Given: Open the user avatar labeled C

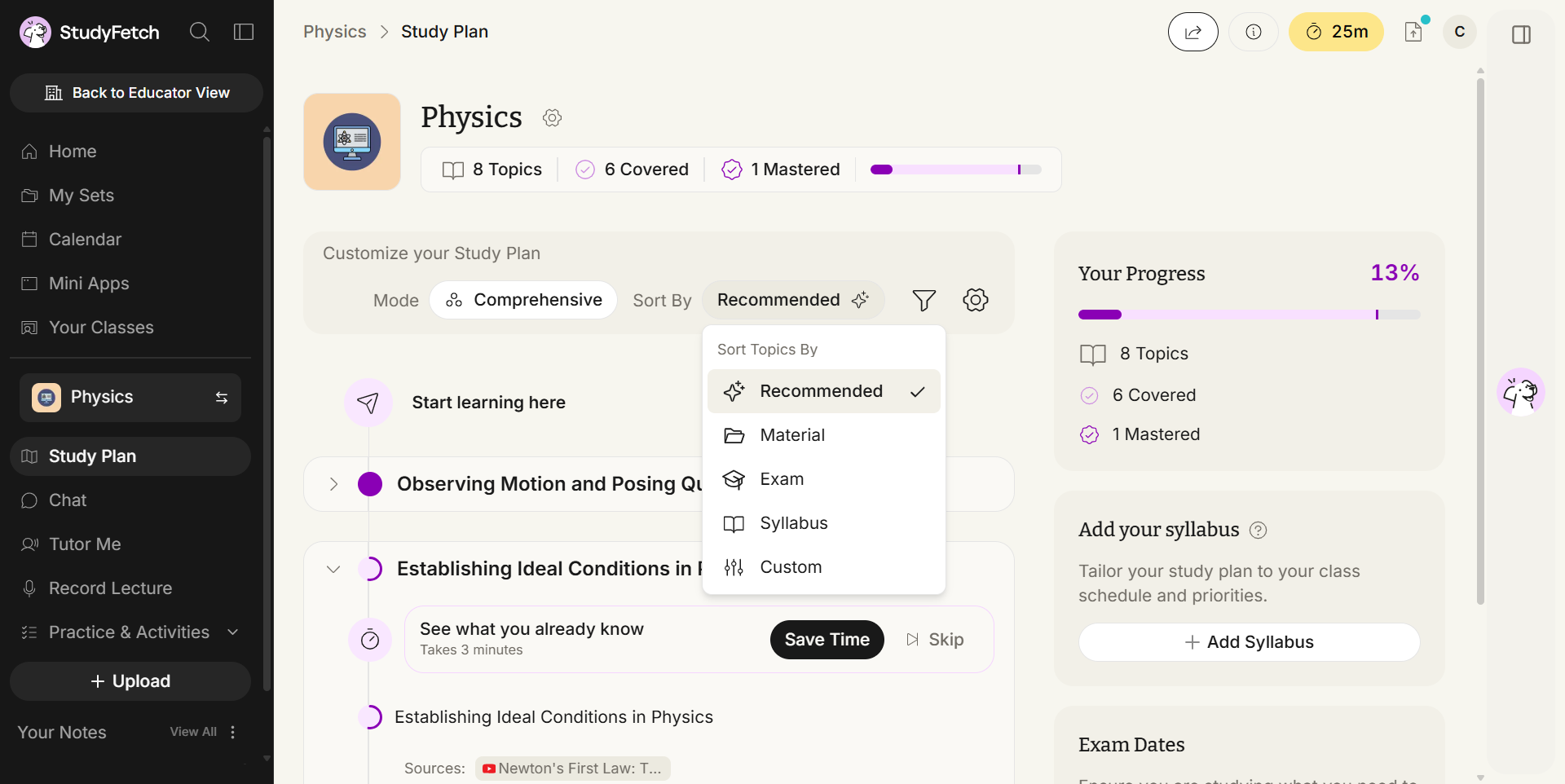Looking at the screenshot, I should [x=1460, y=32].
